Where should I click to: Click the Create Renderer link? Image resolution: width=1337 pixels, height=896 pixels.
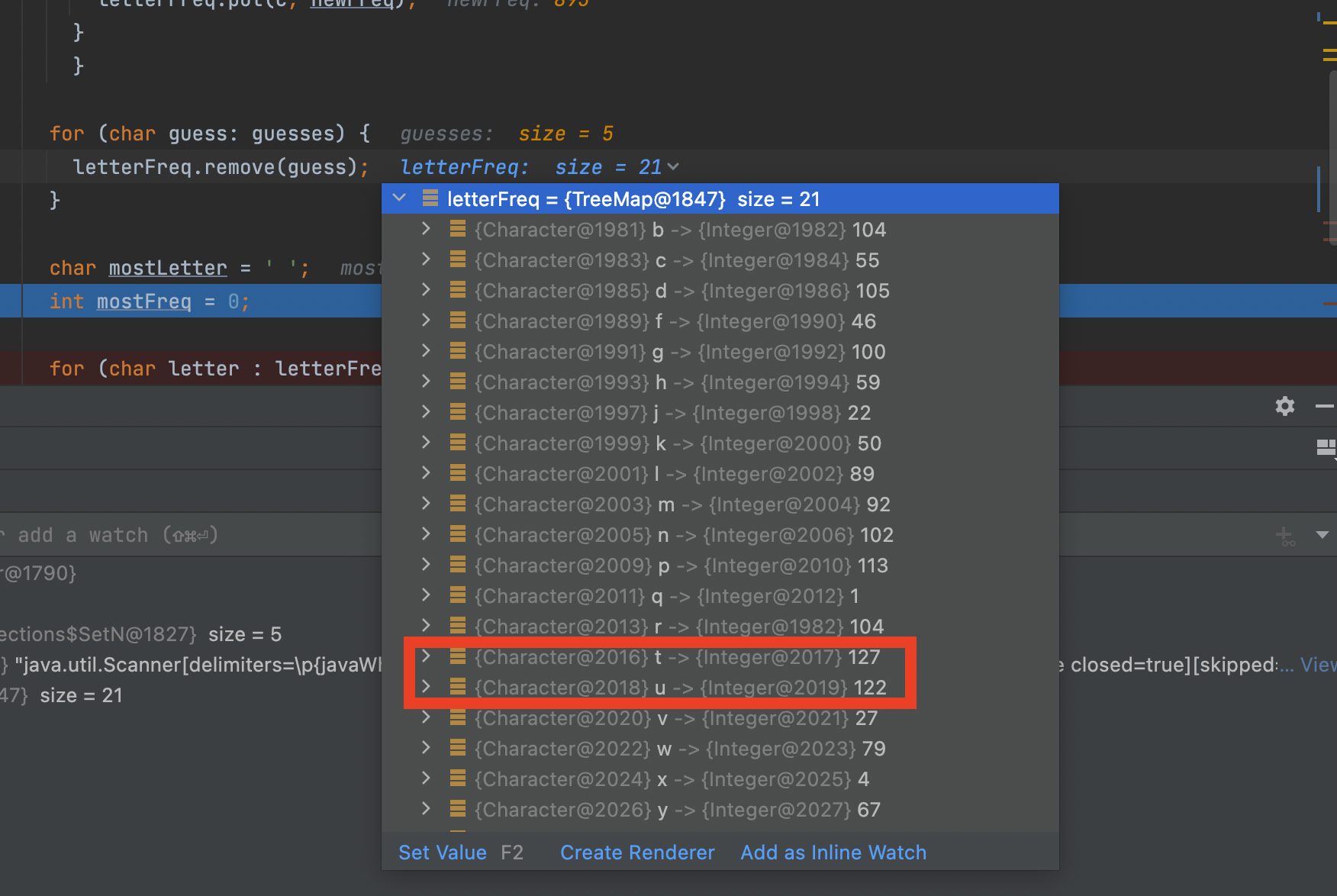point(637,852)
